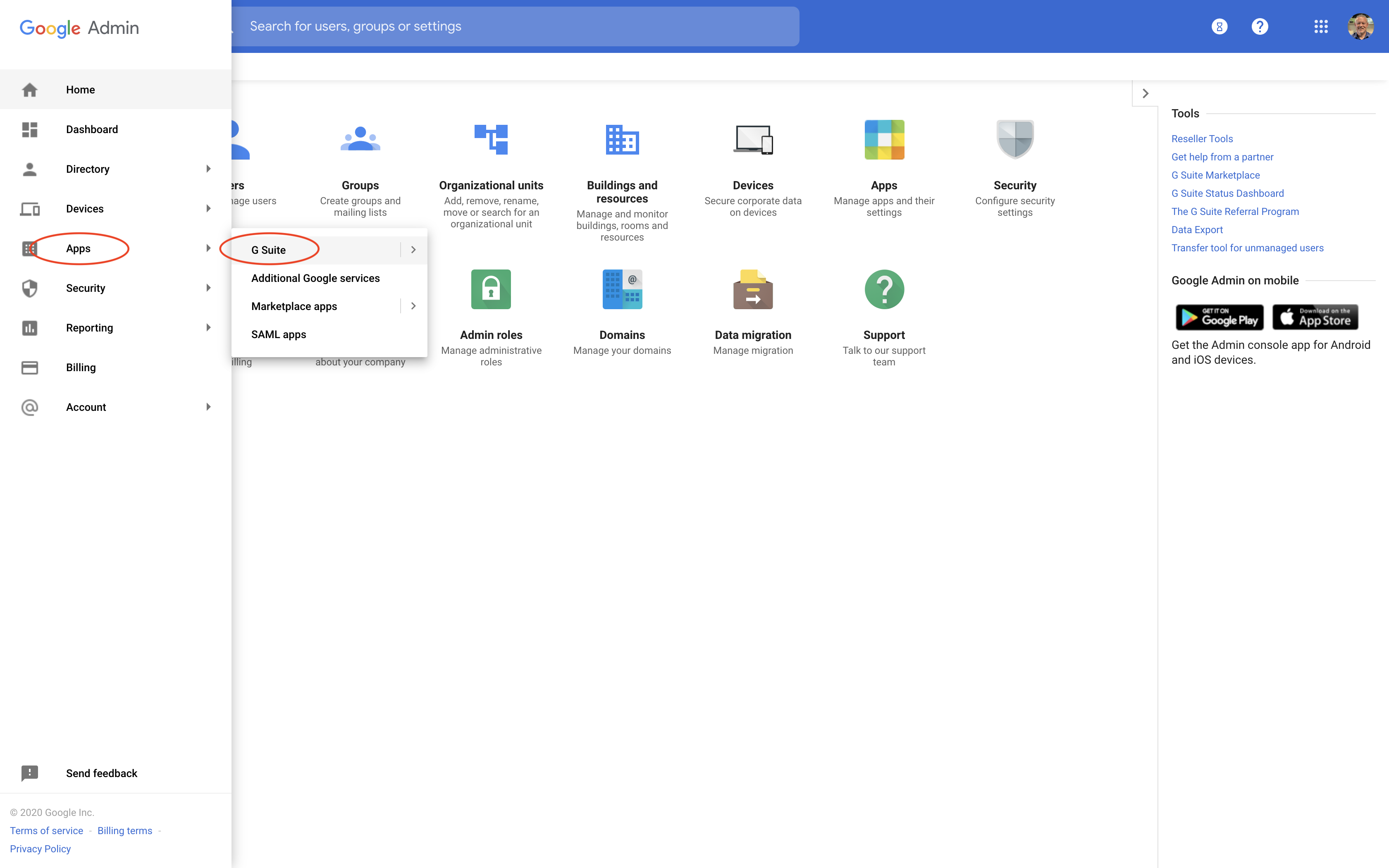Click the Admin roles padlock icon
This screenshot has width=1389, height=868.
(491, 289)
